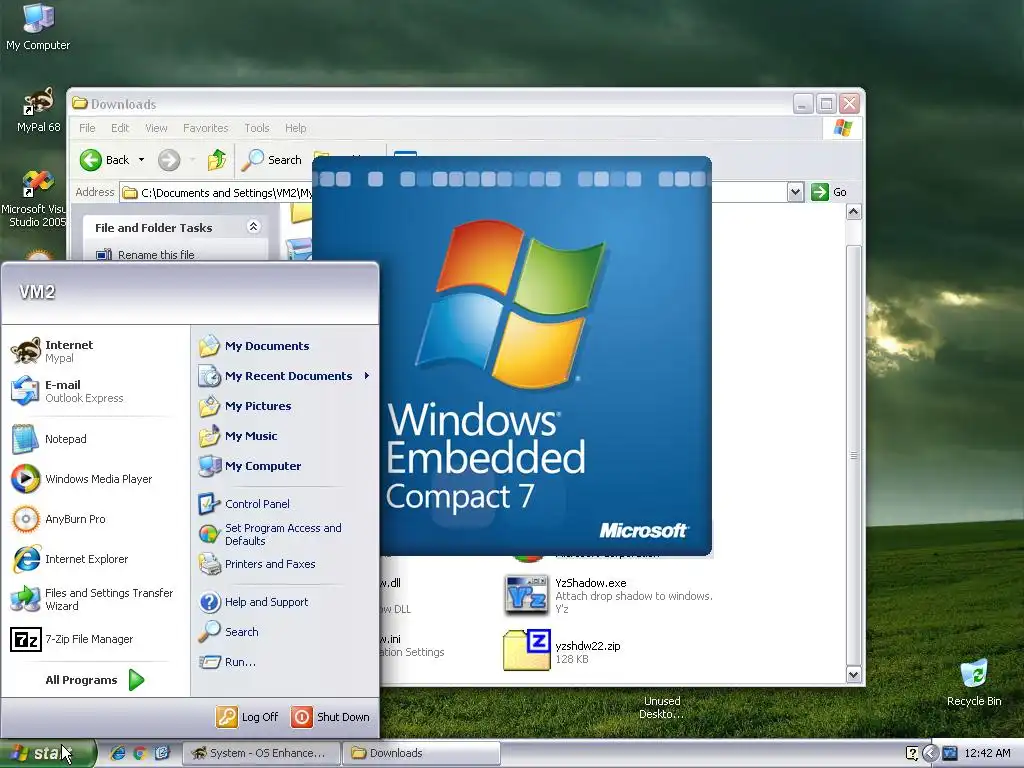Image resolution: width=1024 pixels, height=768 pixels.
Task: Click the Start button
Action: click(x=47, y=753)
